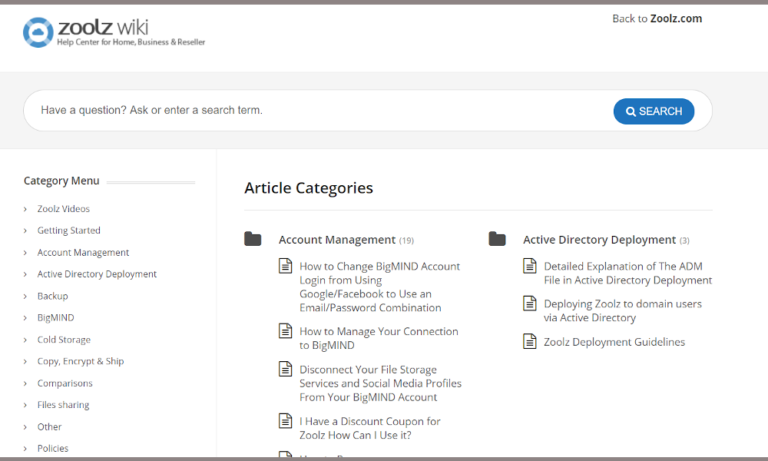768x461 pixels.
Task: Click document icon beside Deploying Zoolz to domain users
Action: click(530, 303)
